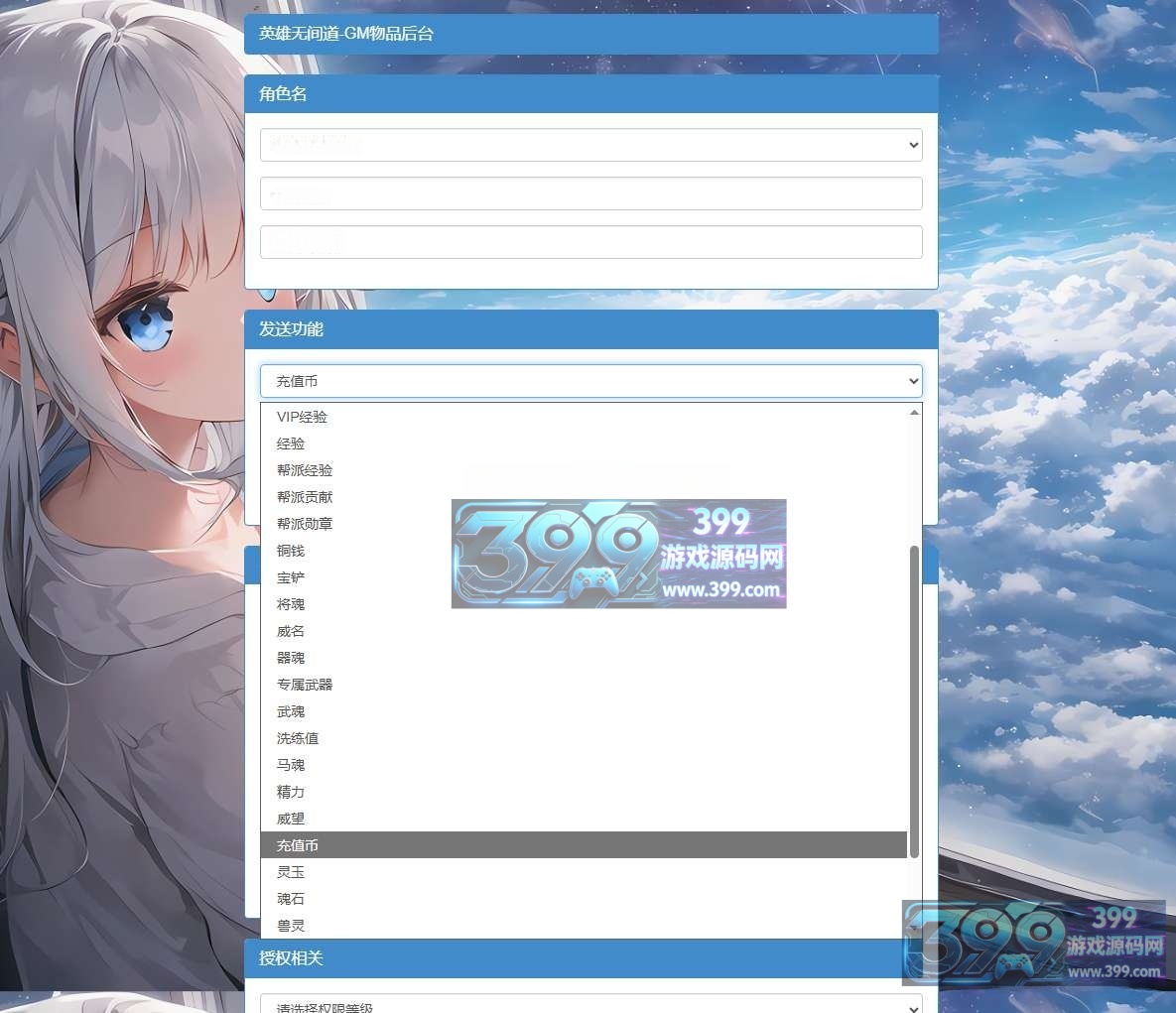Click the scroll-up arrow of option list
Screen dimensions: 1176x1013
(914, 413)
